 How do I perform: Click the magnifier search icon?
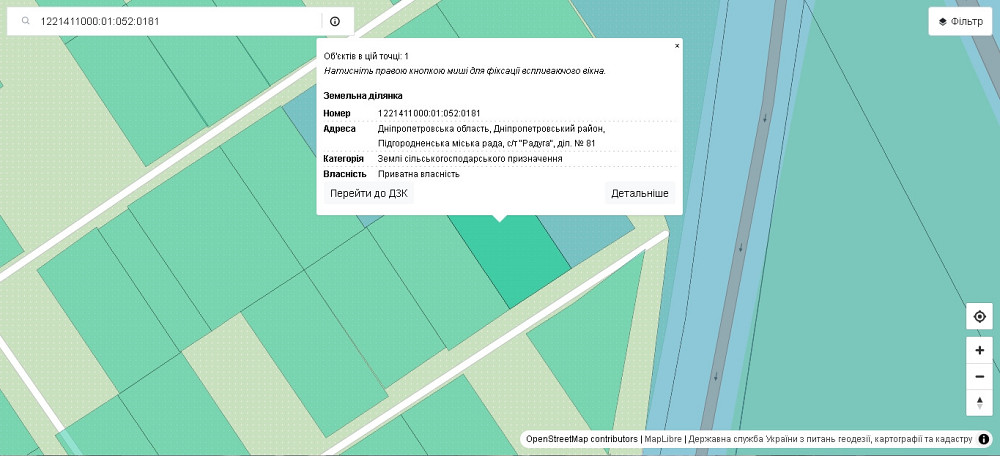[x=25, y=21]
